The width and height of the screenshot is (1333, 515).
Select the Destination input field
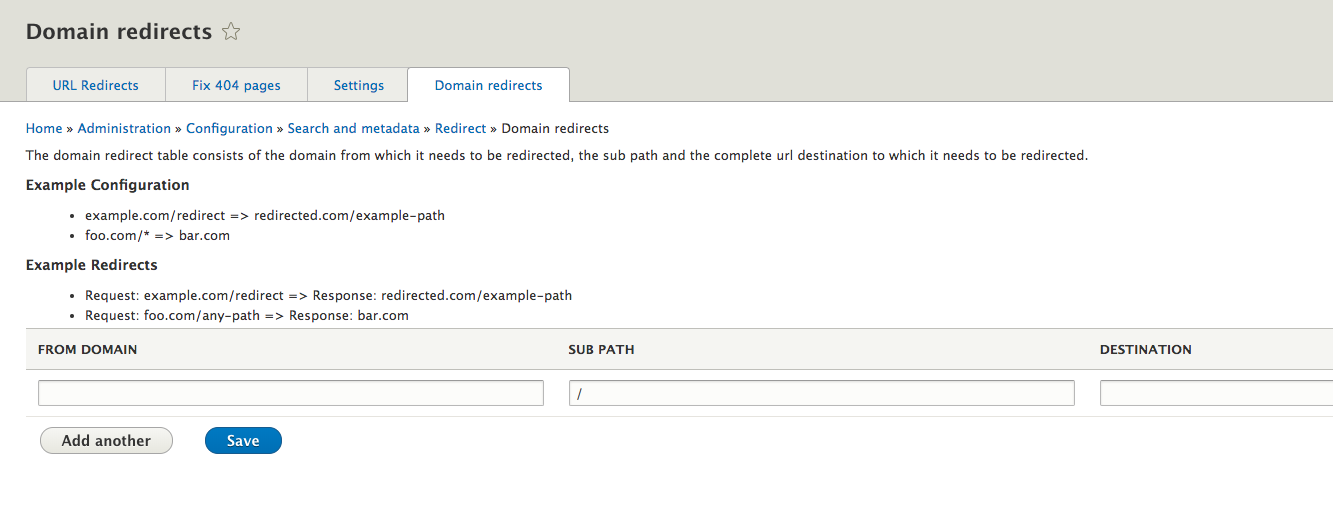pos(1216,393)
